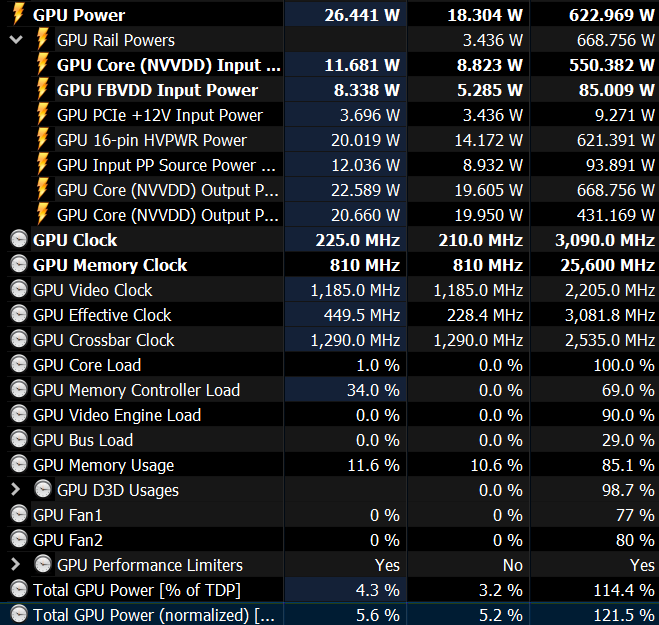Click the gauge icon of Total GPU Power (normalized)
This screenshot has height=625, width=659.
[18, 614]
